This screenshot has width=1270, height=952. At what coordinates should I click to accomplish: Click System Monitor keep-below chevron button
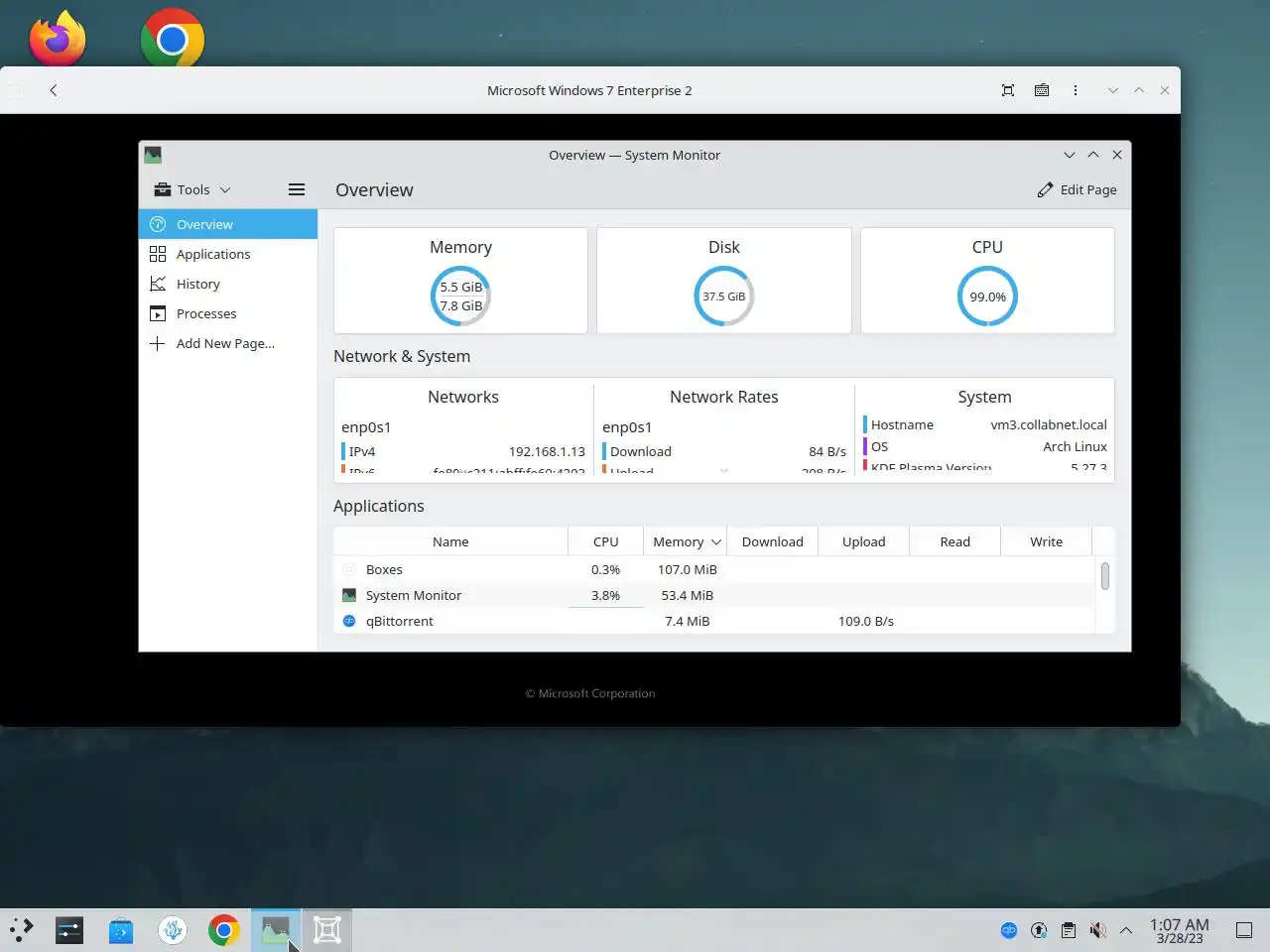coord(1069,155)
